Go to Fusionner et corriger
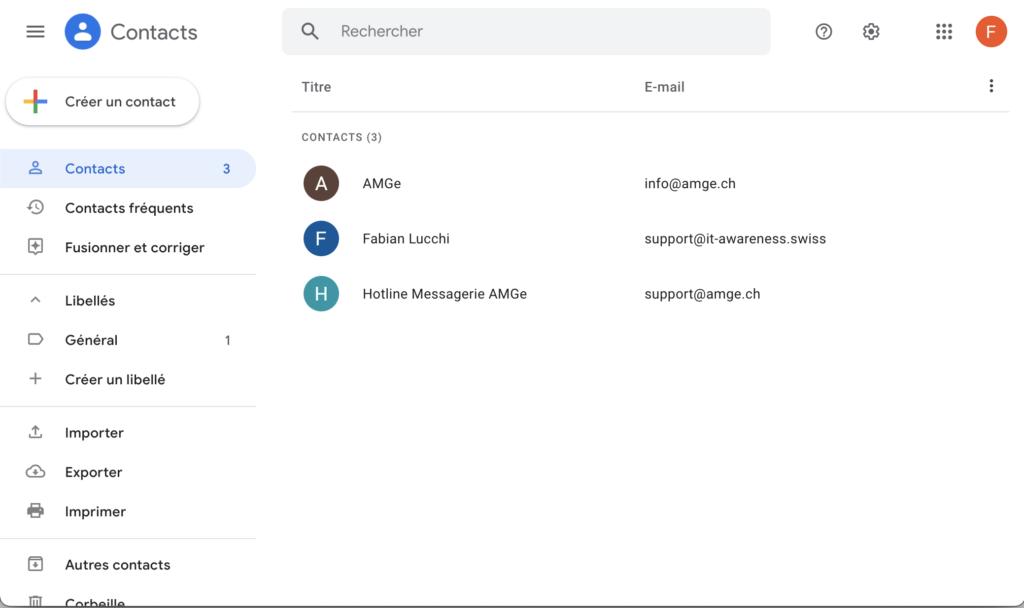Viewport: 1024px width, 608px height. pos(134,248)
